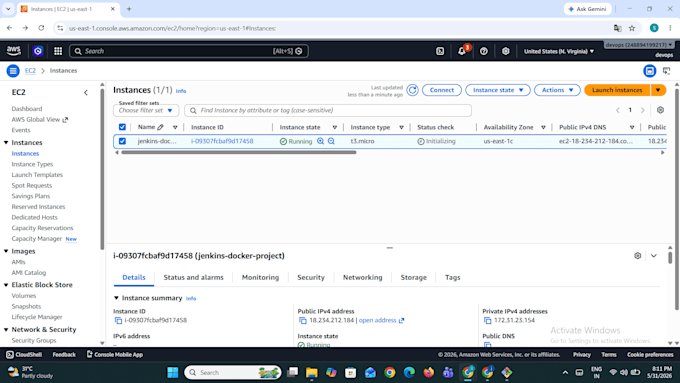Copy the public IPv4 address
This screenshot has height=383, width=680.
point(303,321)
